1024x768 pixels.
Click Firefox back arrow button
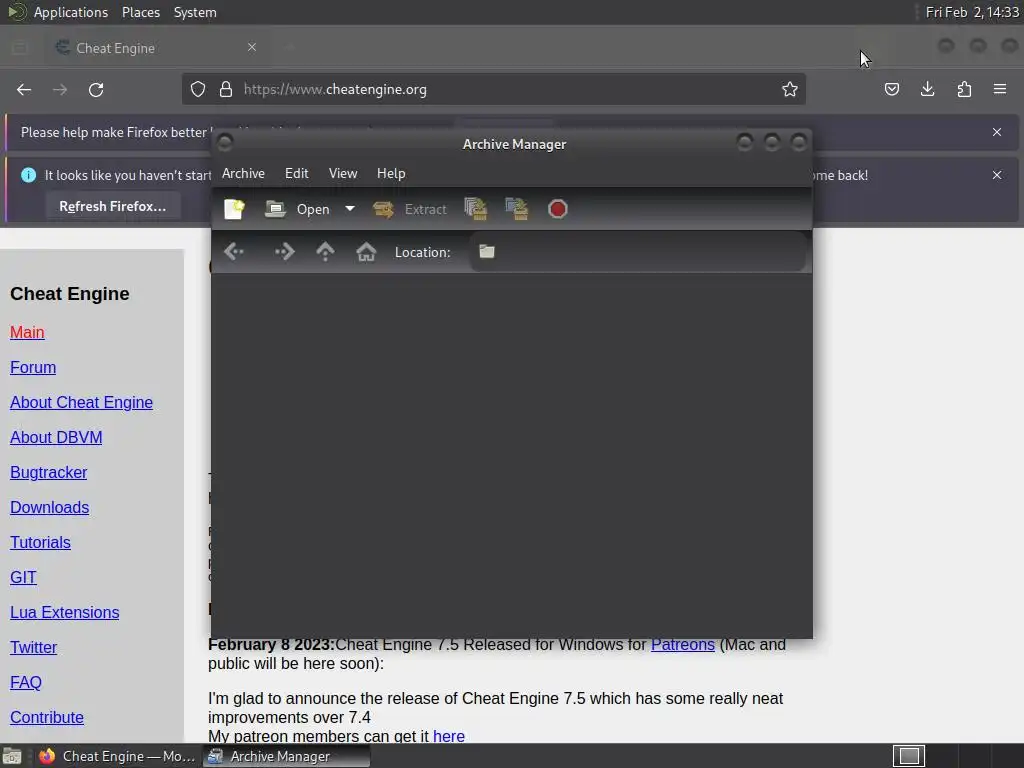pos(24,89)
